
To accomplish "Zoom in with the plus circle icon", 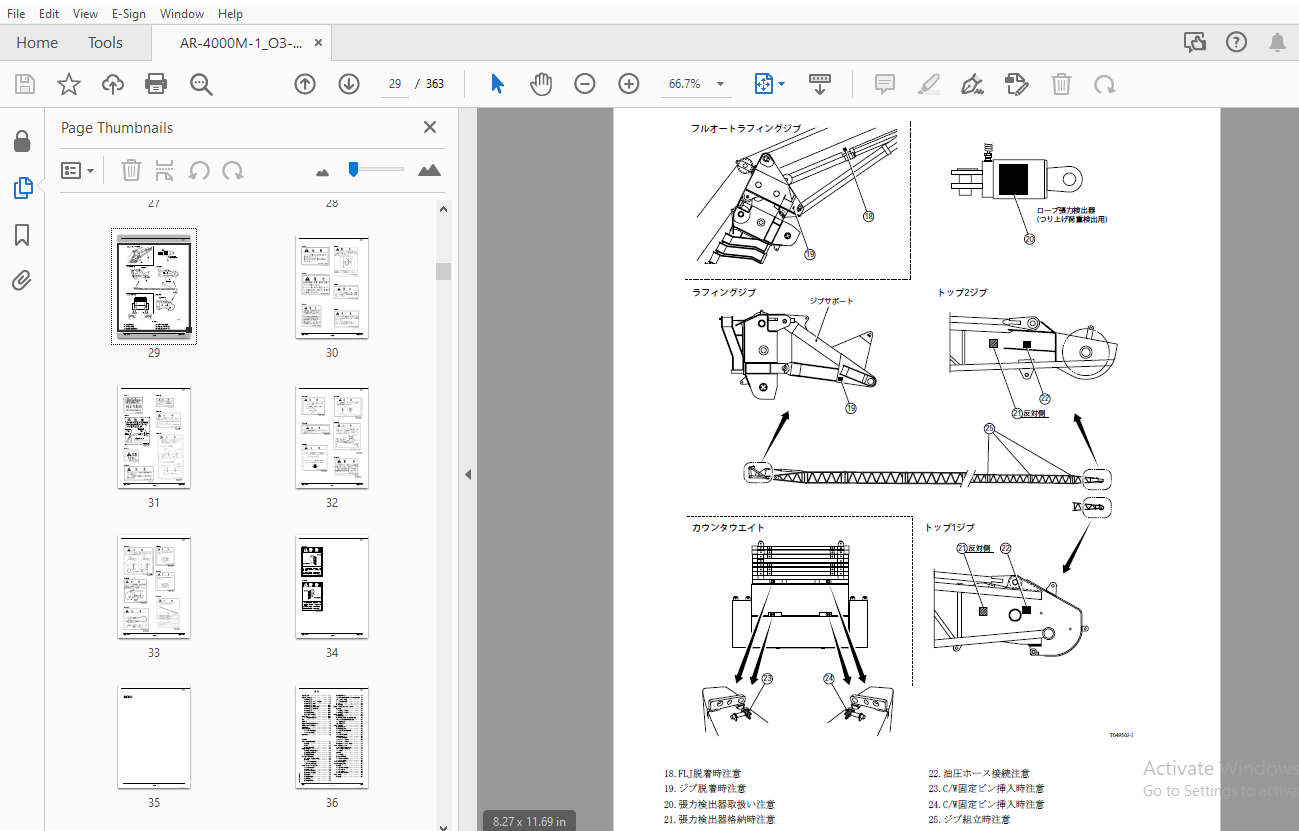I will [629, 84].
